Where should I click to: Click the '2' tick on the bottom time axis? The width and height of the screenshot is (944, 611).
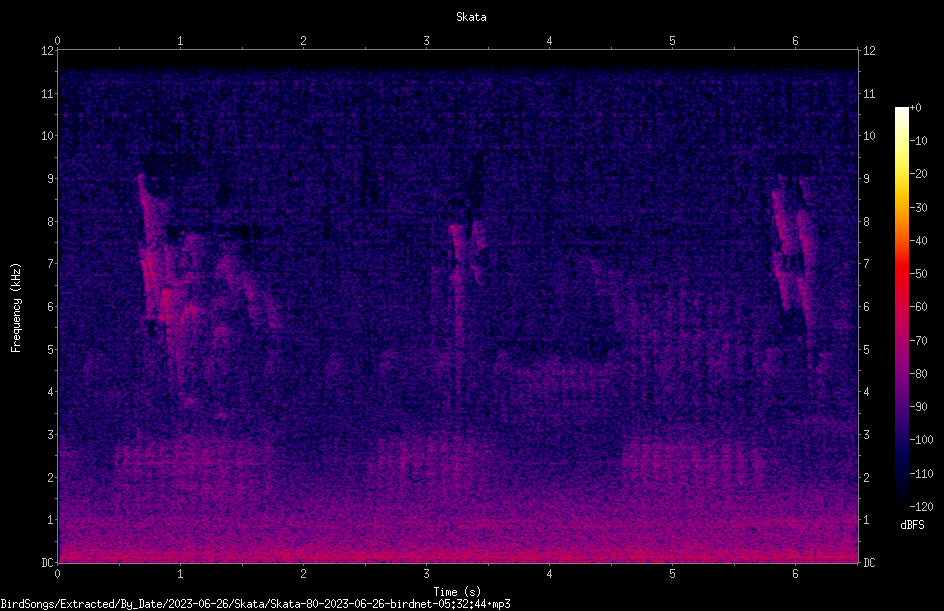click(x=303, y=574)
